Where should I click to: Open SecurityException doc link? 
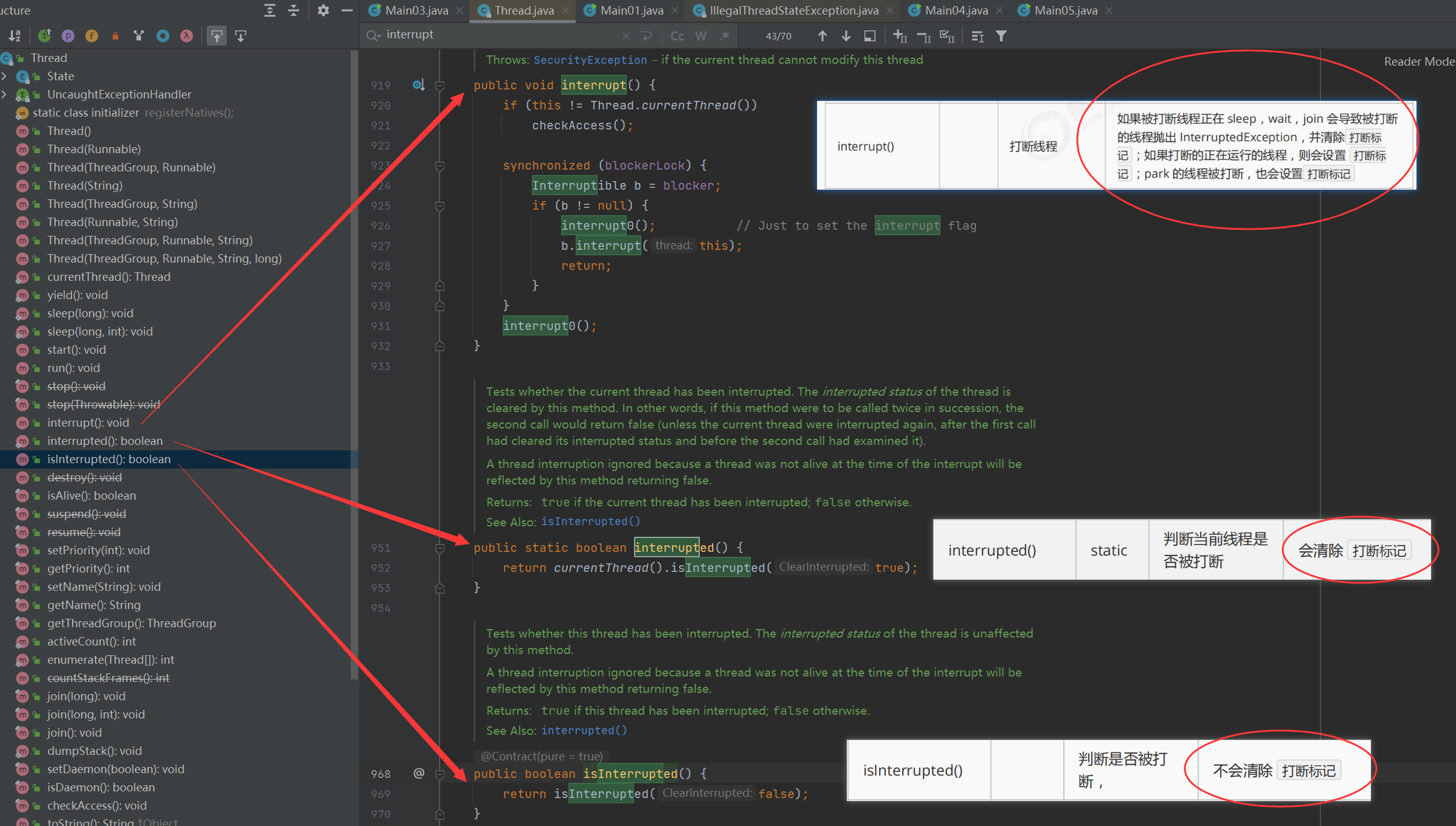[590, 60]
